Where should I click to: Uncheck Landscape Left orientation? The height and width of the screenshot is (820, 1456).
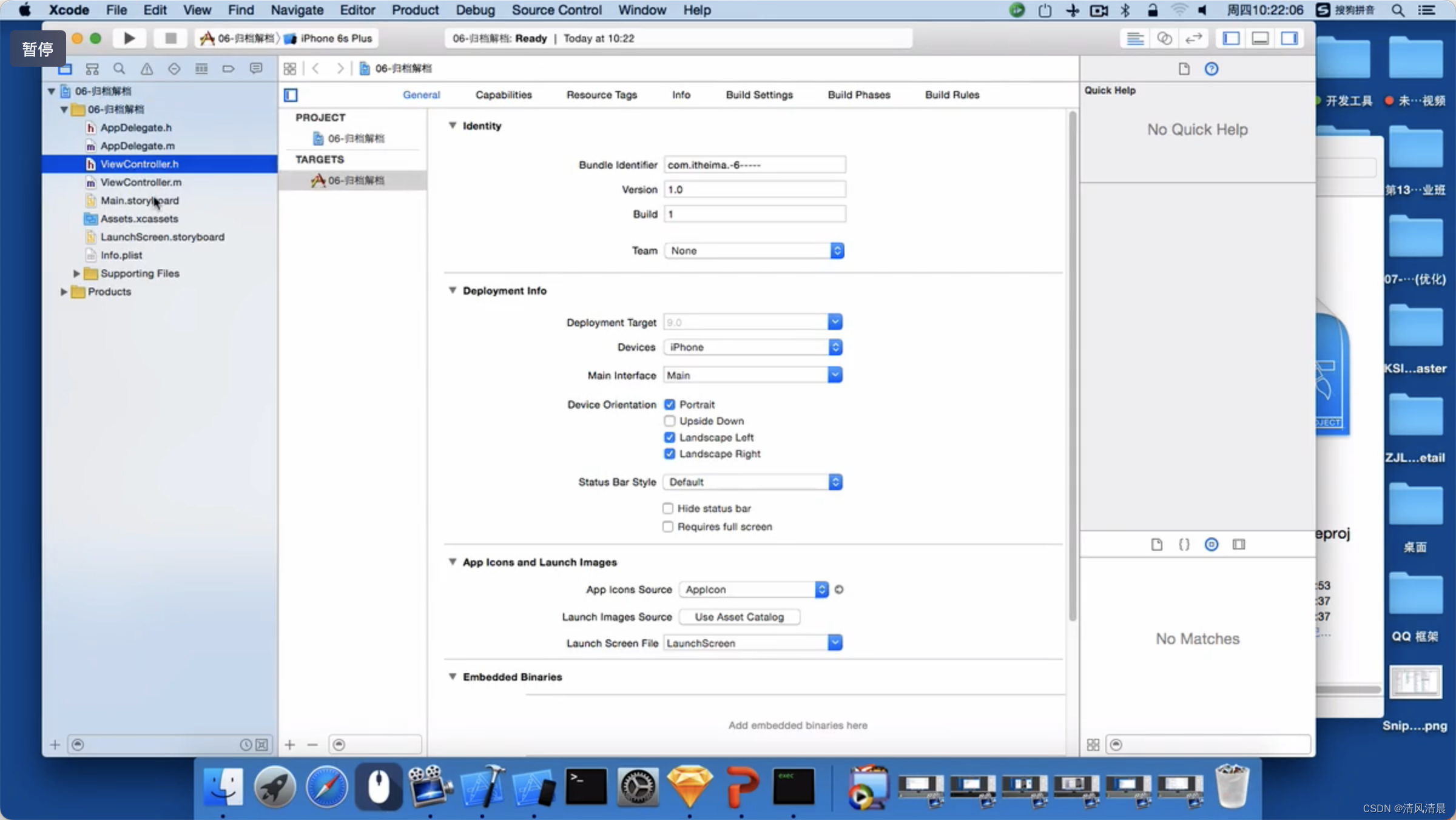tap(670, 437)
